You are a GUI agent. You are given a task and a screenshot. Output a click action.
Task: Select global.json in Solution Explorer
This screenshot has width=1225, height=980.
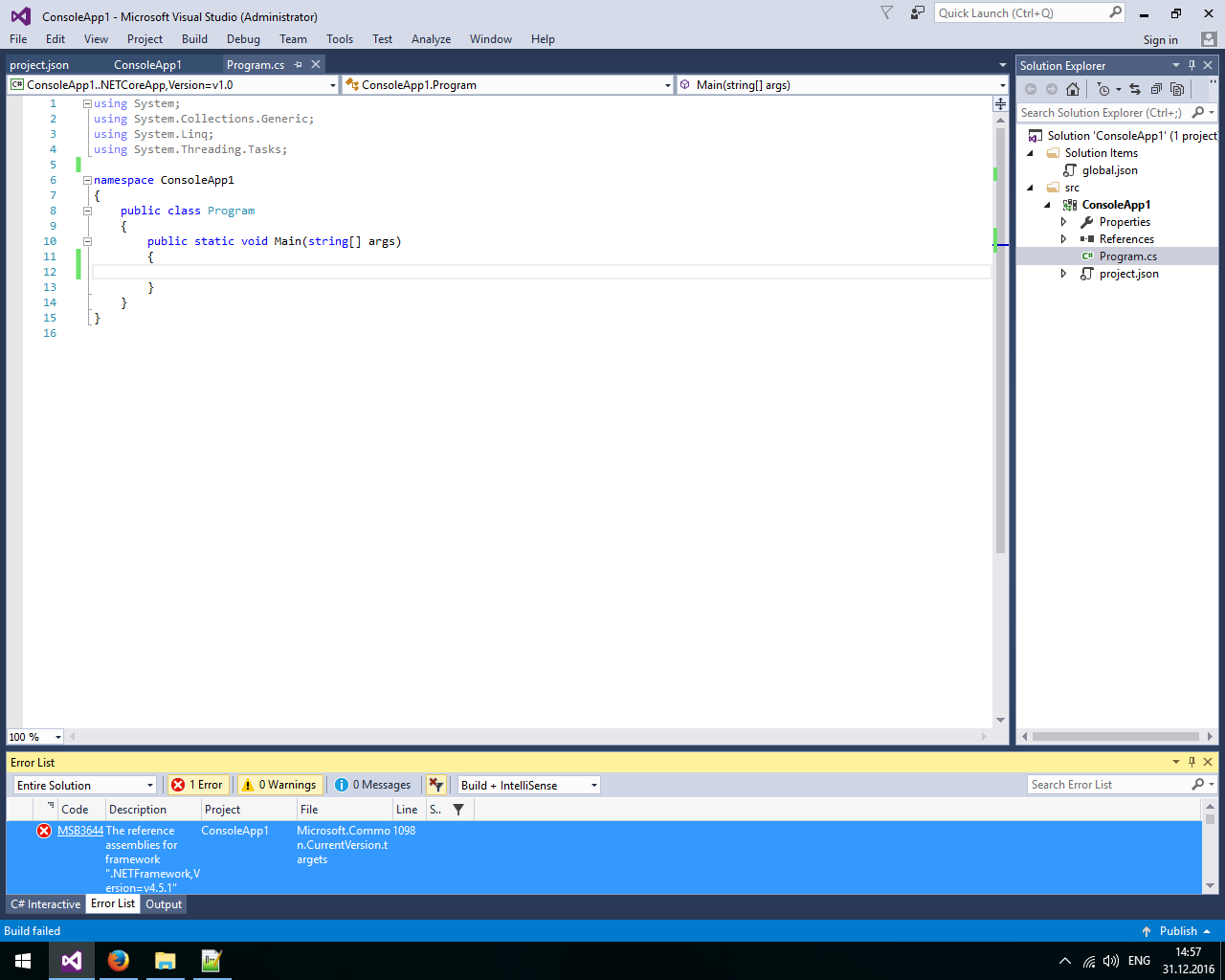[1109, 170]
